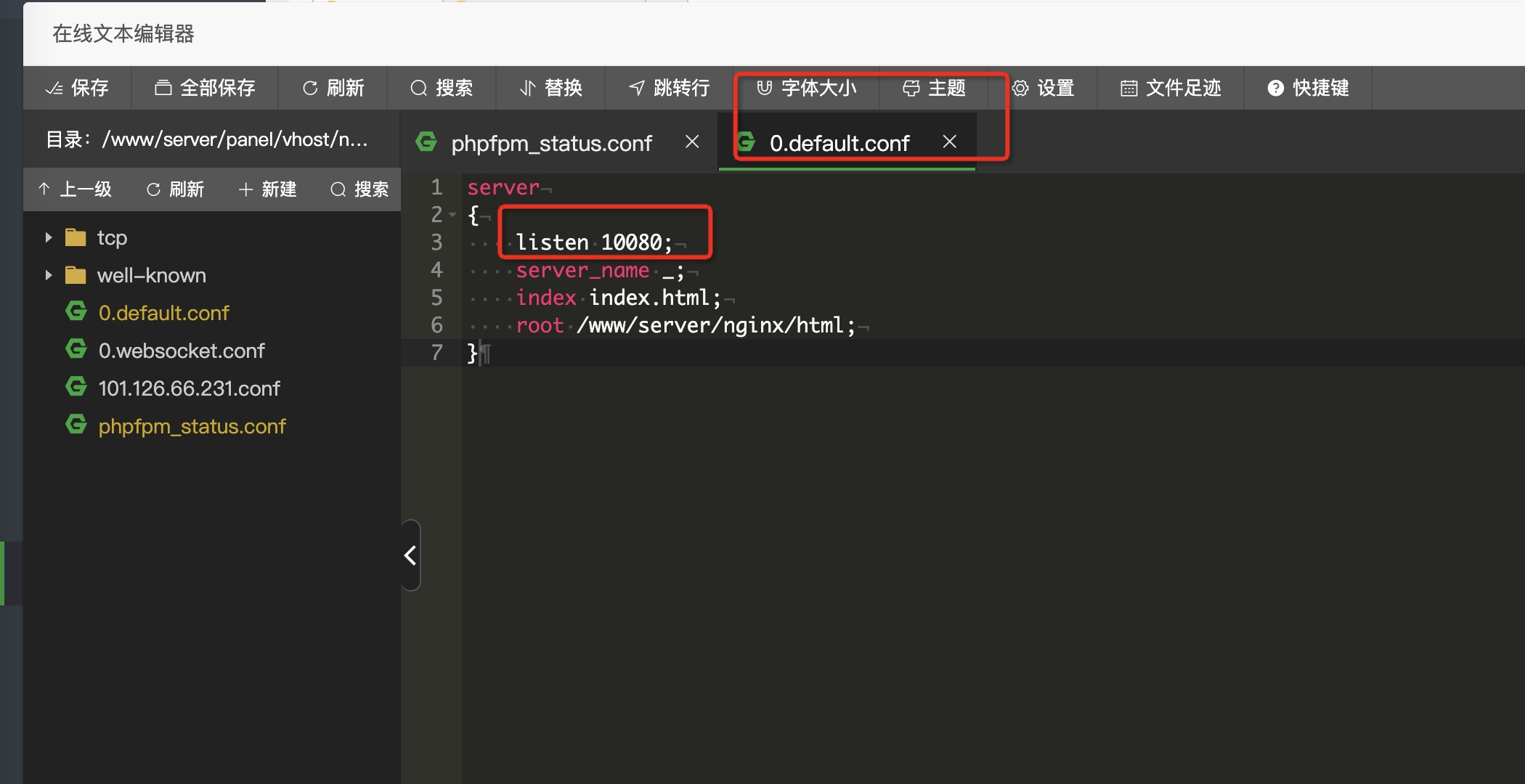Expand the tcp folder
The height and width of the screenshot is (784, 1525).
coord(49,237)
